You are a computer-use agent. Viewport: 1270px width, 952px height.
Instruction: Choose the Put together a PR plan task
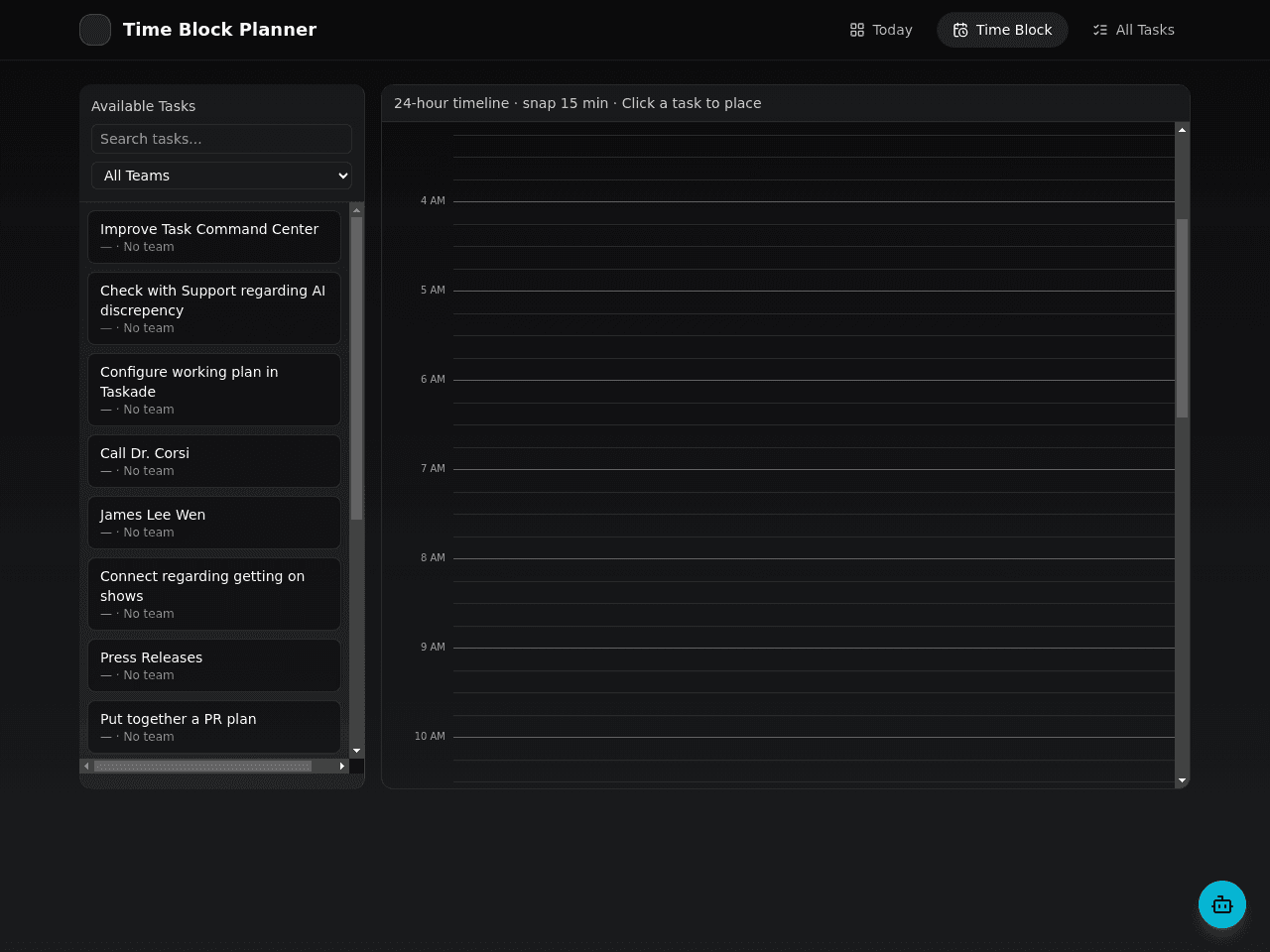[214, 727]
